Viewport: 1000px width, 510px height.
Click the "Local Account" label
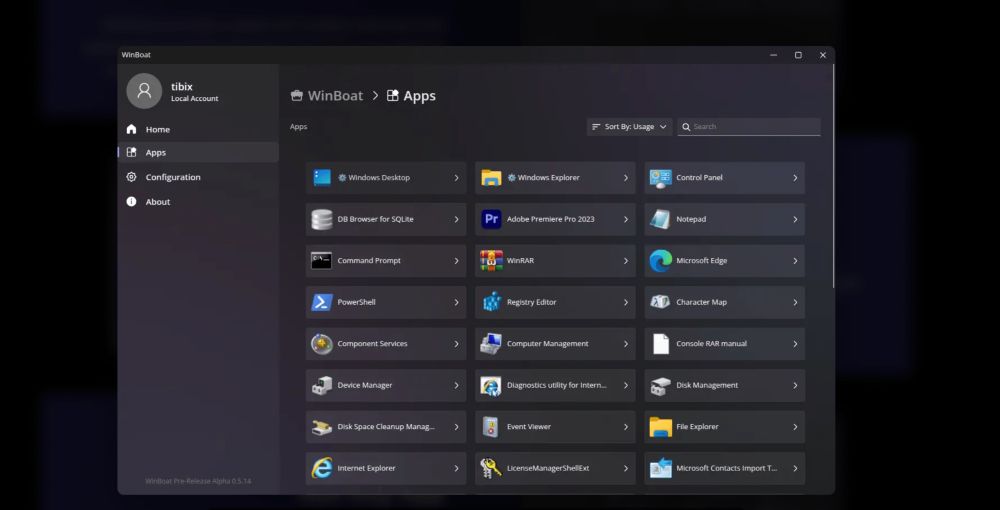pyautogui.click(x=195, y=99)
